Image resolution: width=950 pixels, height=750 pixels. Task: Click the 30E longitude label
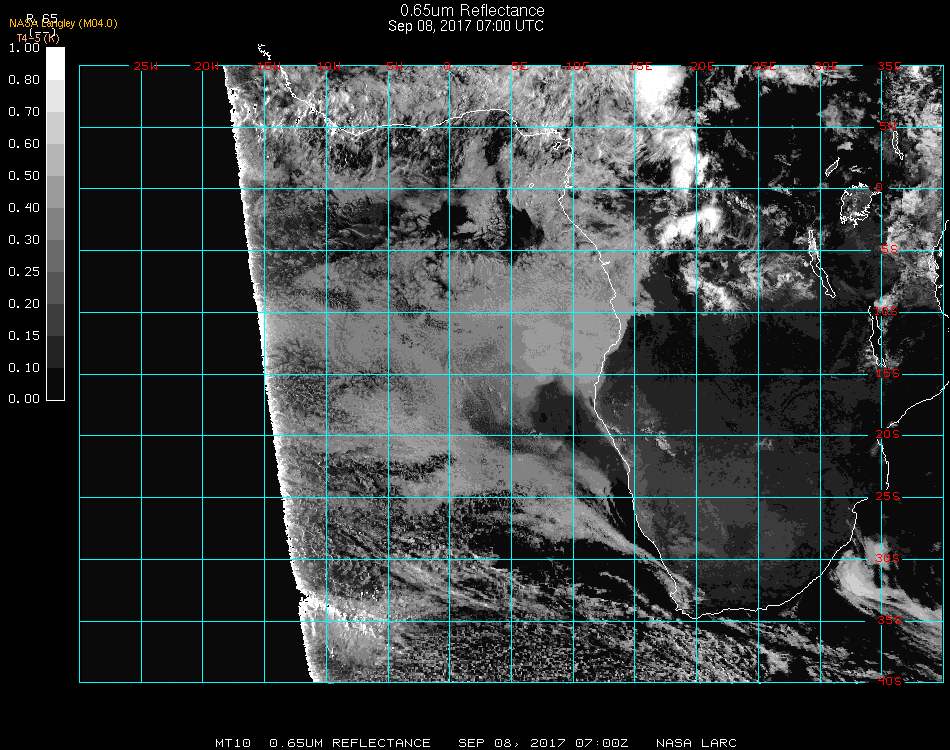(x=826, y=67)
